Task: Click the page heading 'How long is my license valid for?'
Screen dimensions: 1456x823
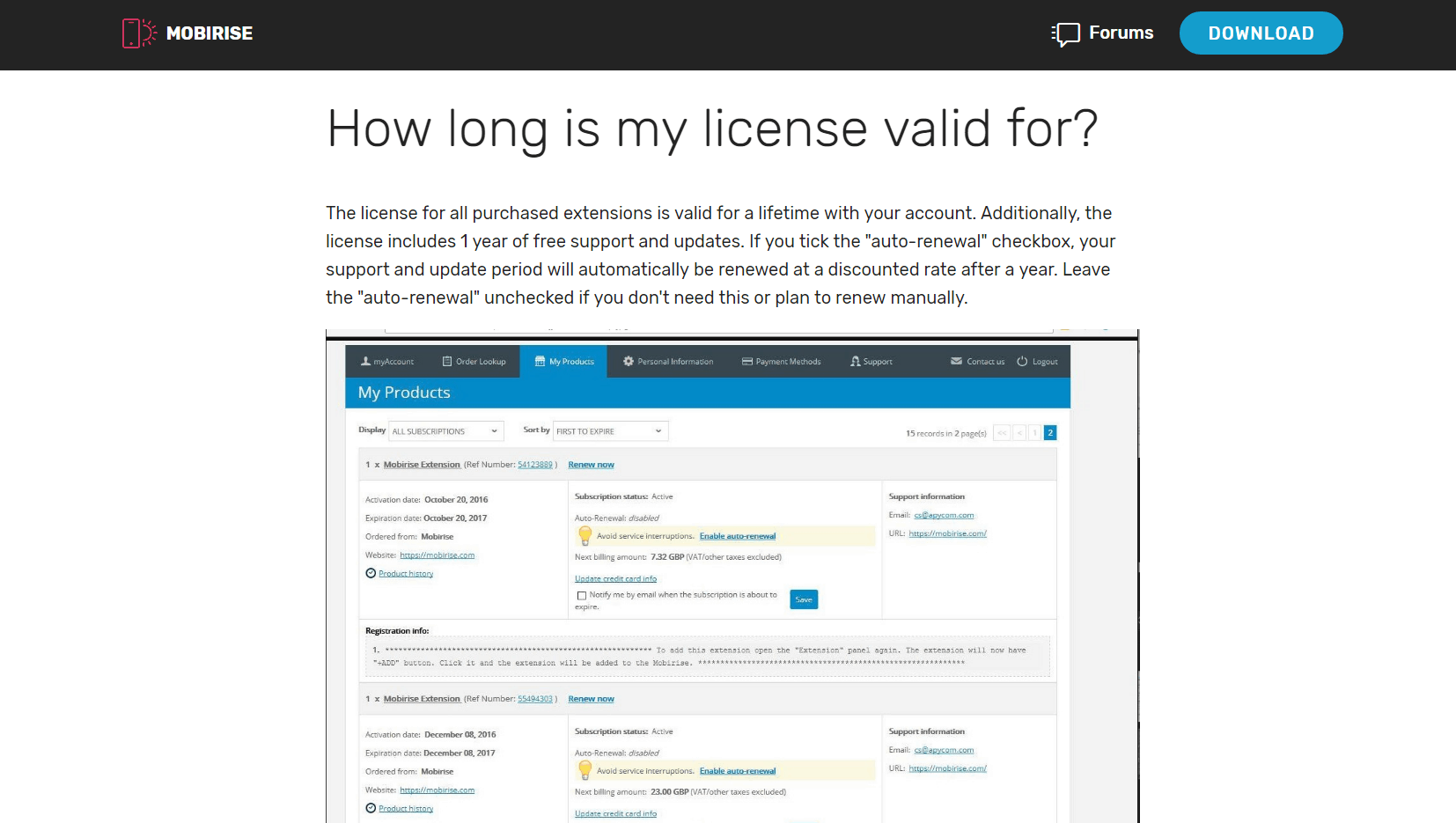Action: [712, 129]
